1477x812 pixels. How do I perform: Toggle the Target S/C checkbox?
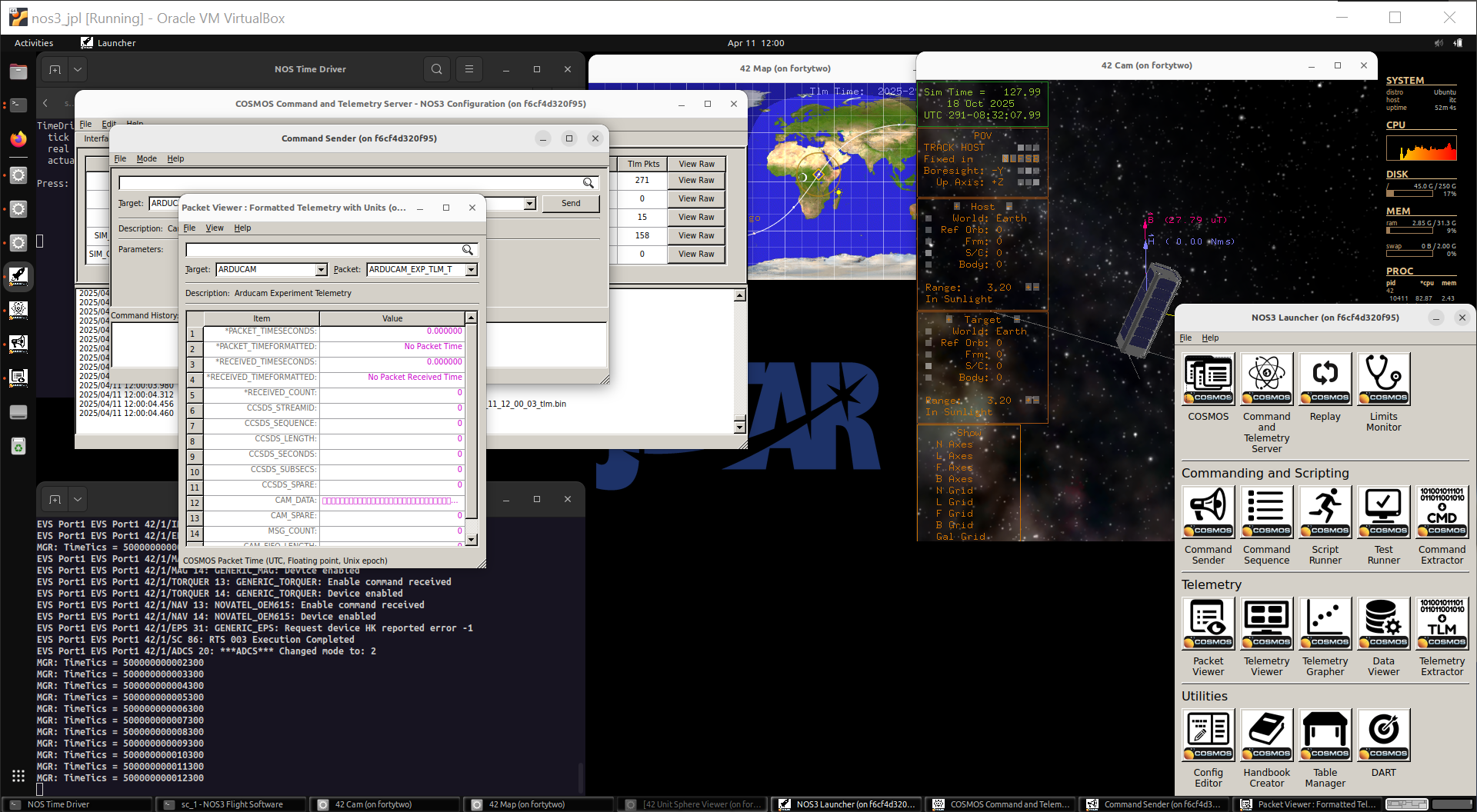(x=929, y=366)
